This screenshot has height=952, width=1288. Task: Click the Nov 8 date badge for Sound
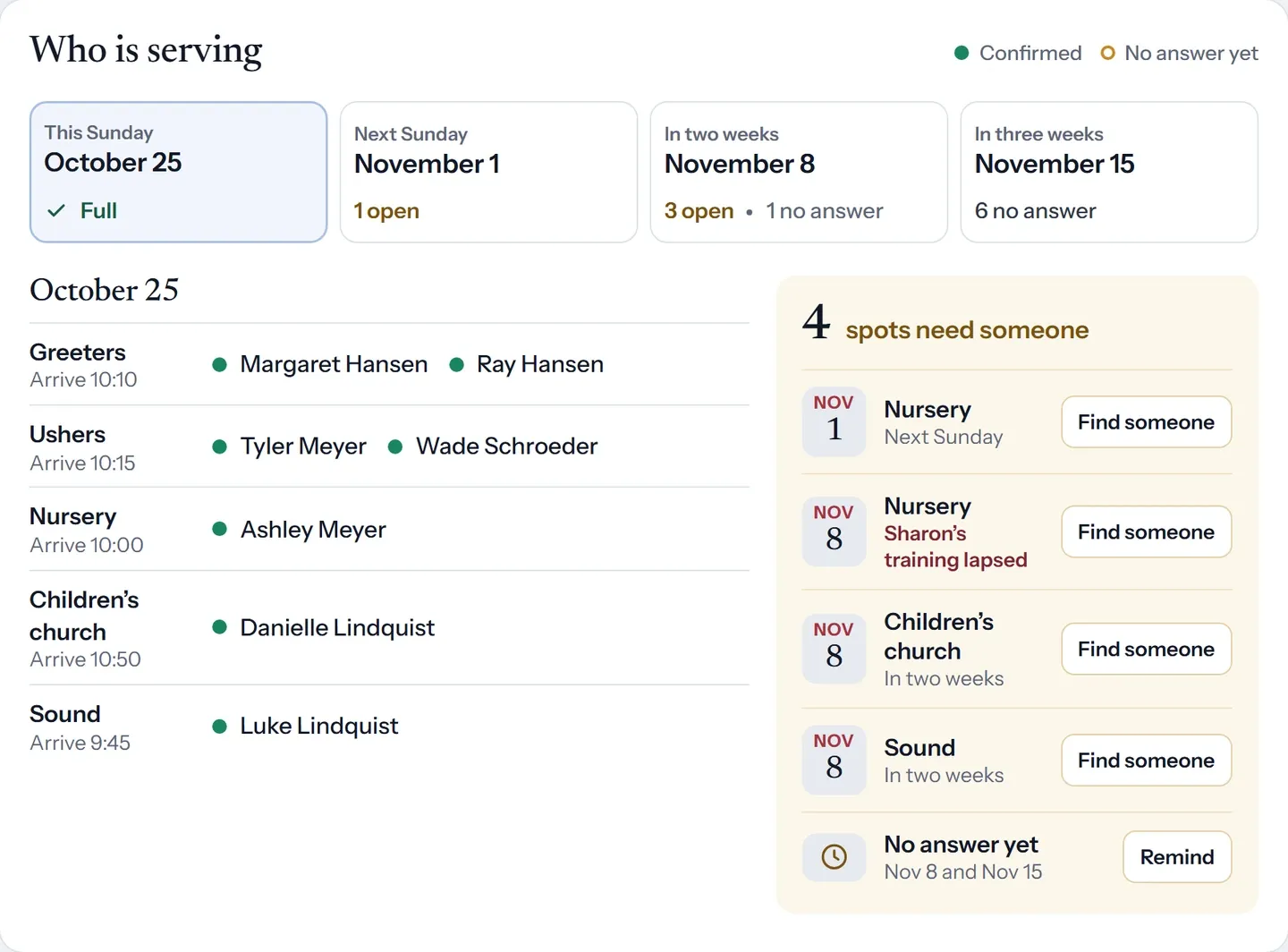(x=835, y=760)
